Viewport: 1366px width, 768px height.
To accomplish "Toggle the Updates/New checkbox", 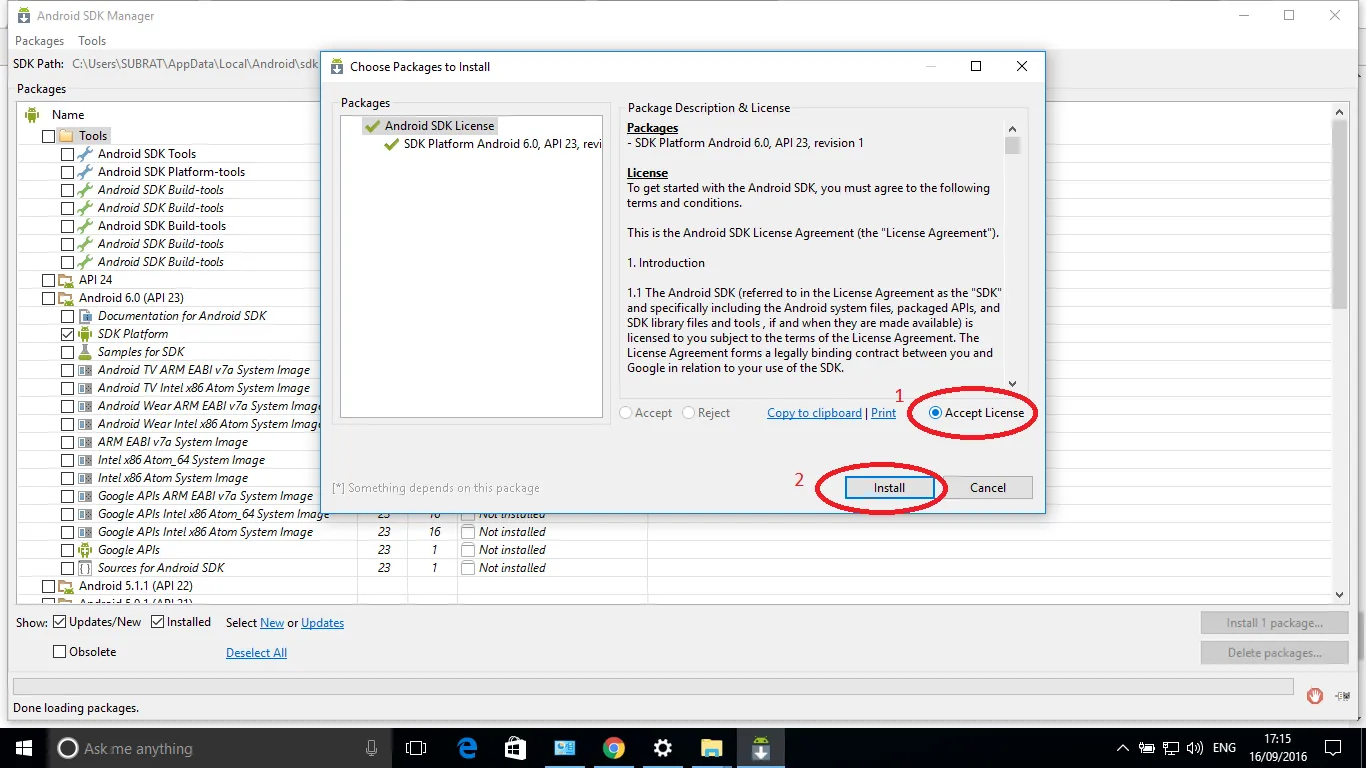I will 60,622.
